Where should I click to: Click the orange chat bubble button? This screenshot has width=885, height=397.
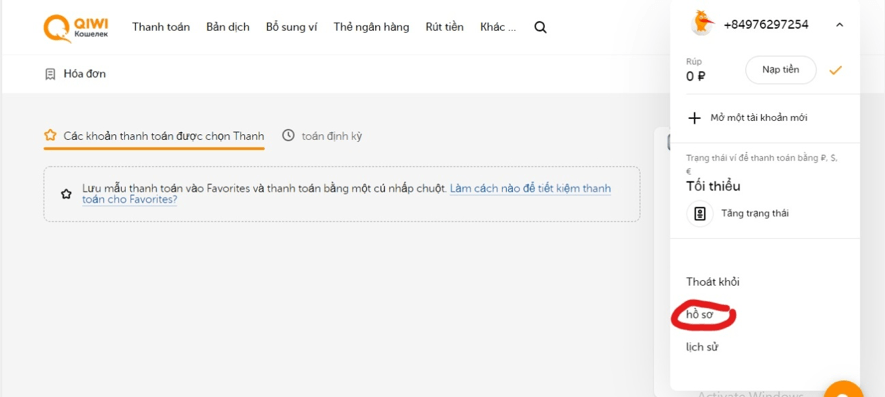tap(843, 390)
